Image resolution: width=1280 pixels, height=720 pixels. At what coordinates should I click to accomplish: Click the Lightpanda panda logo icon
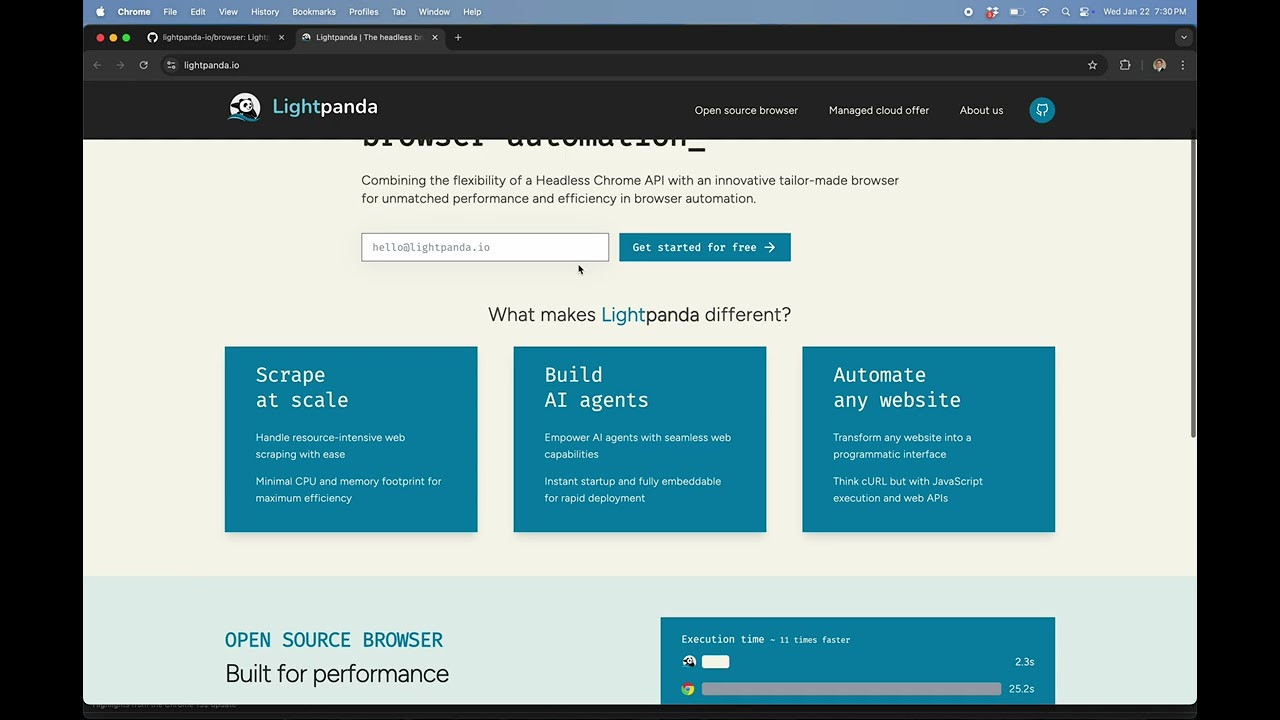coord(244,107)
